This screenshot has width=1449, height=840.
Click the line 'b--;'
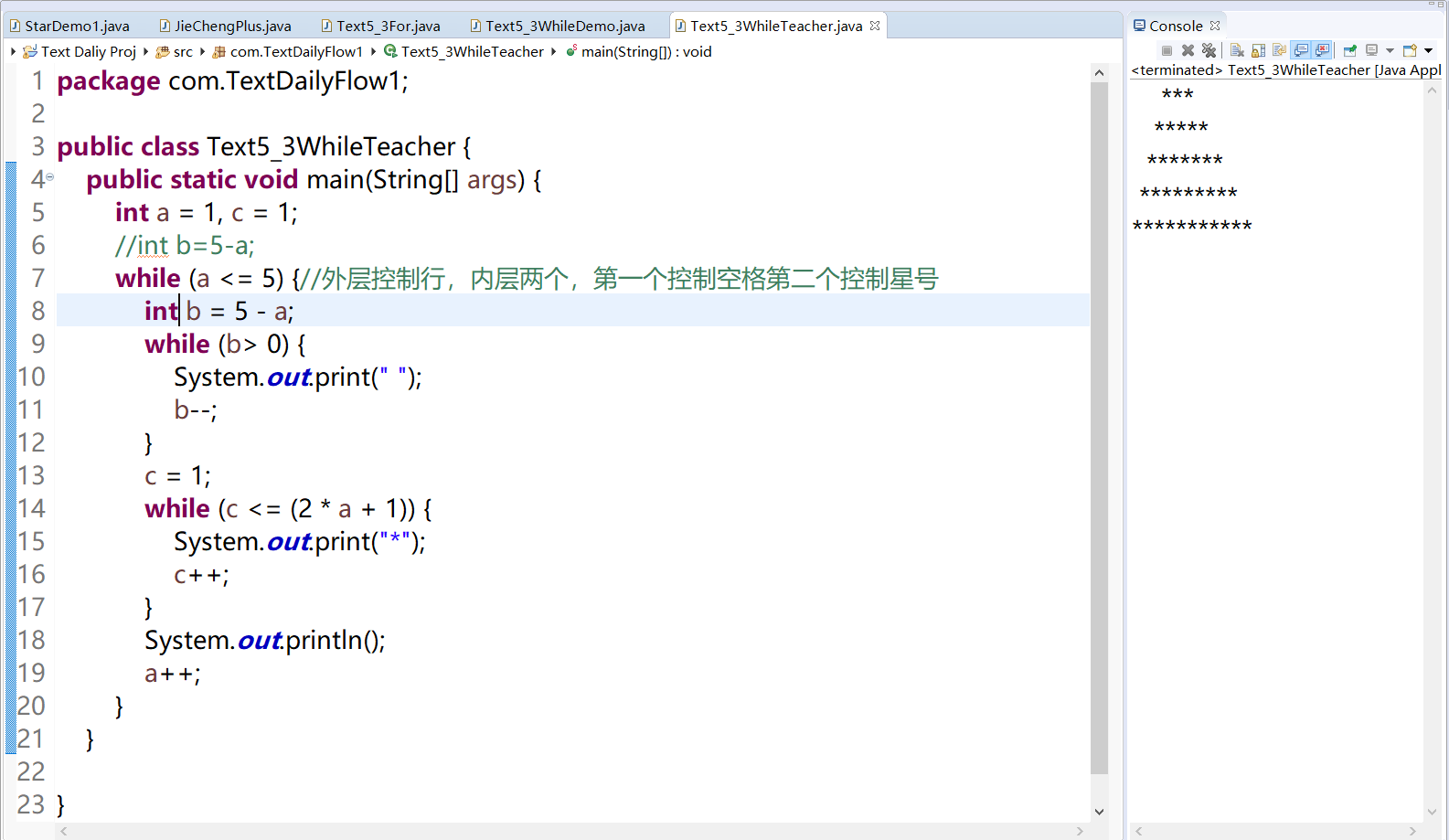(x=196, y=410)
